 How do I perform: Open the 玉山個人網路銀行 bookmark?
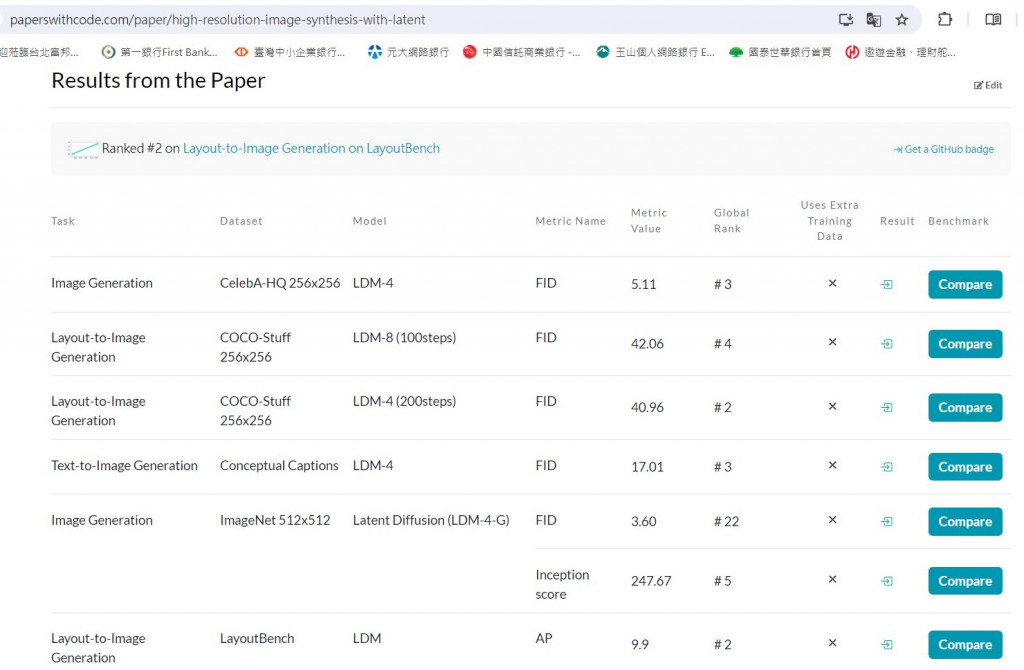655,52
